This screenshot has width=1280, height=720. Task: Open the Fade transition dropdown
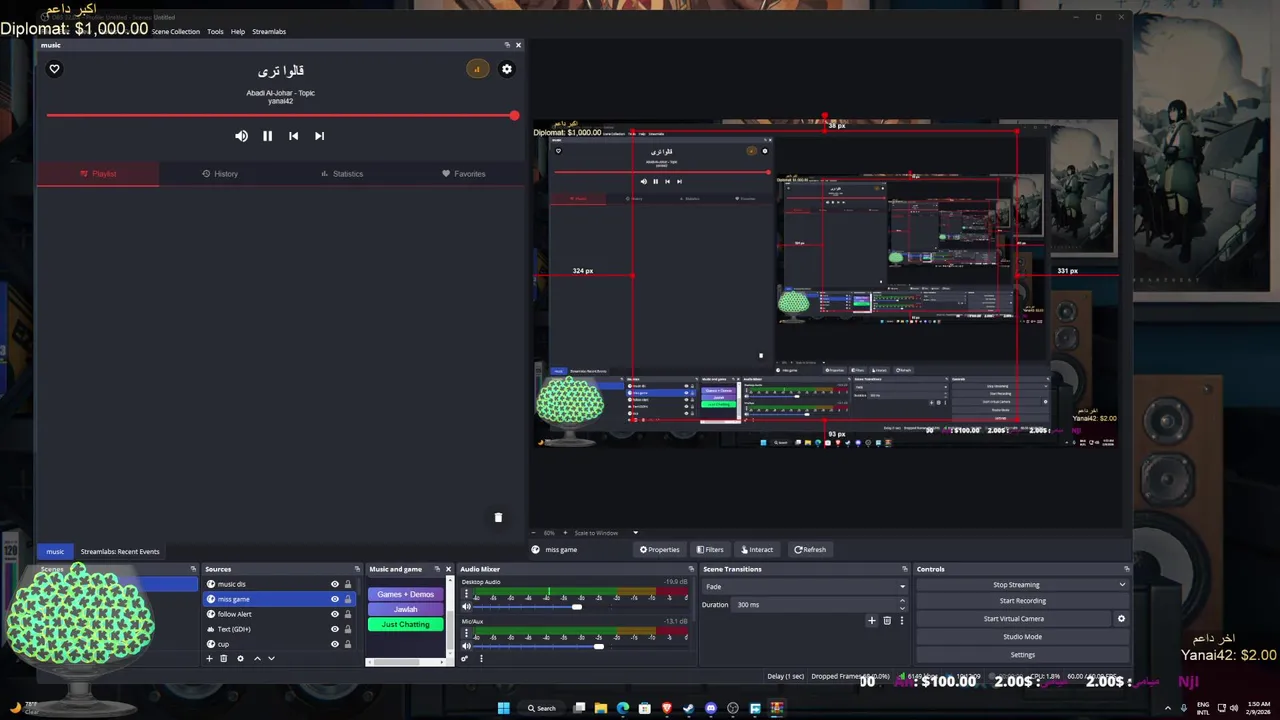(x=804, y=587)
